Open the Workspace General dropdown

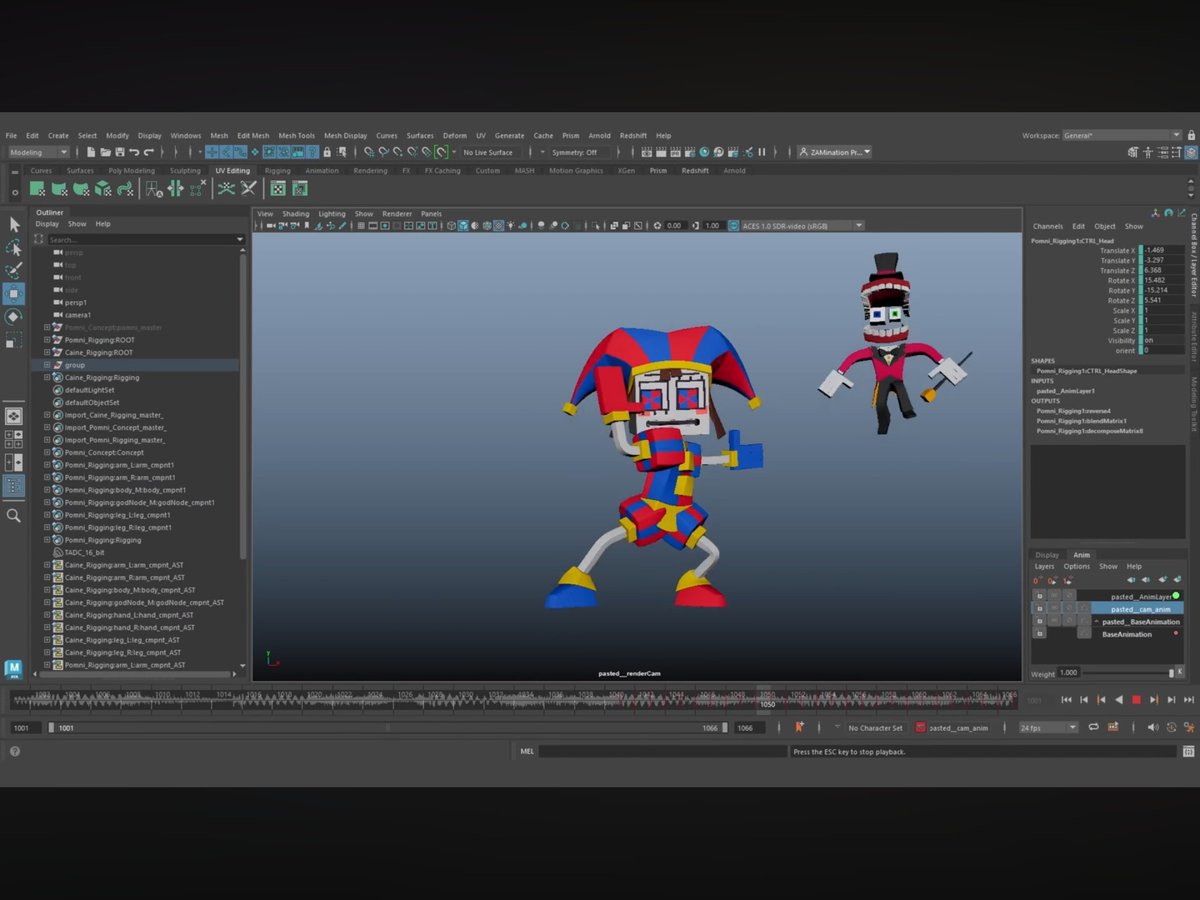[x=1122, y=135]
